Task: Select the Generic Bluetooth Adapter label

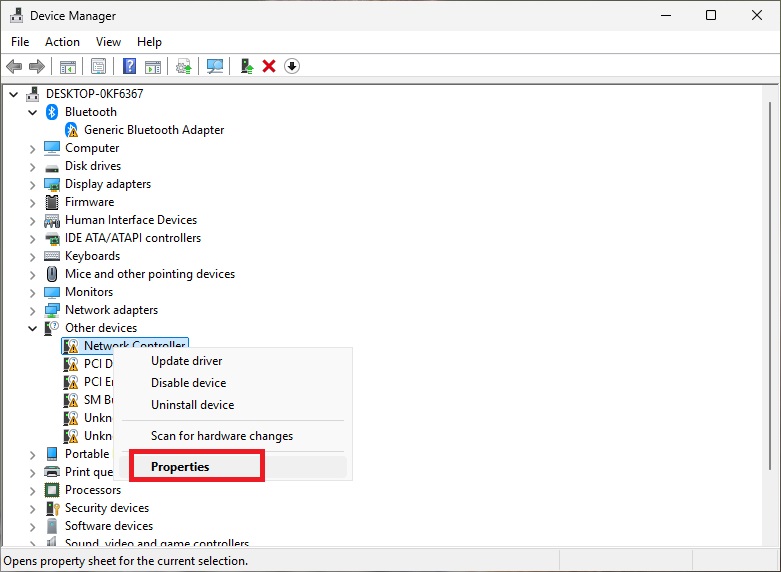Action: tap(154, 130)
